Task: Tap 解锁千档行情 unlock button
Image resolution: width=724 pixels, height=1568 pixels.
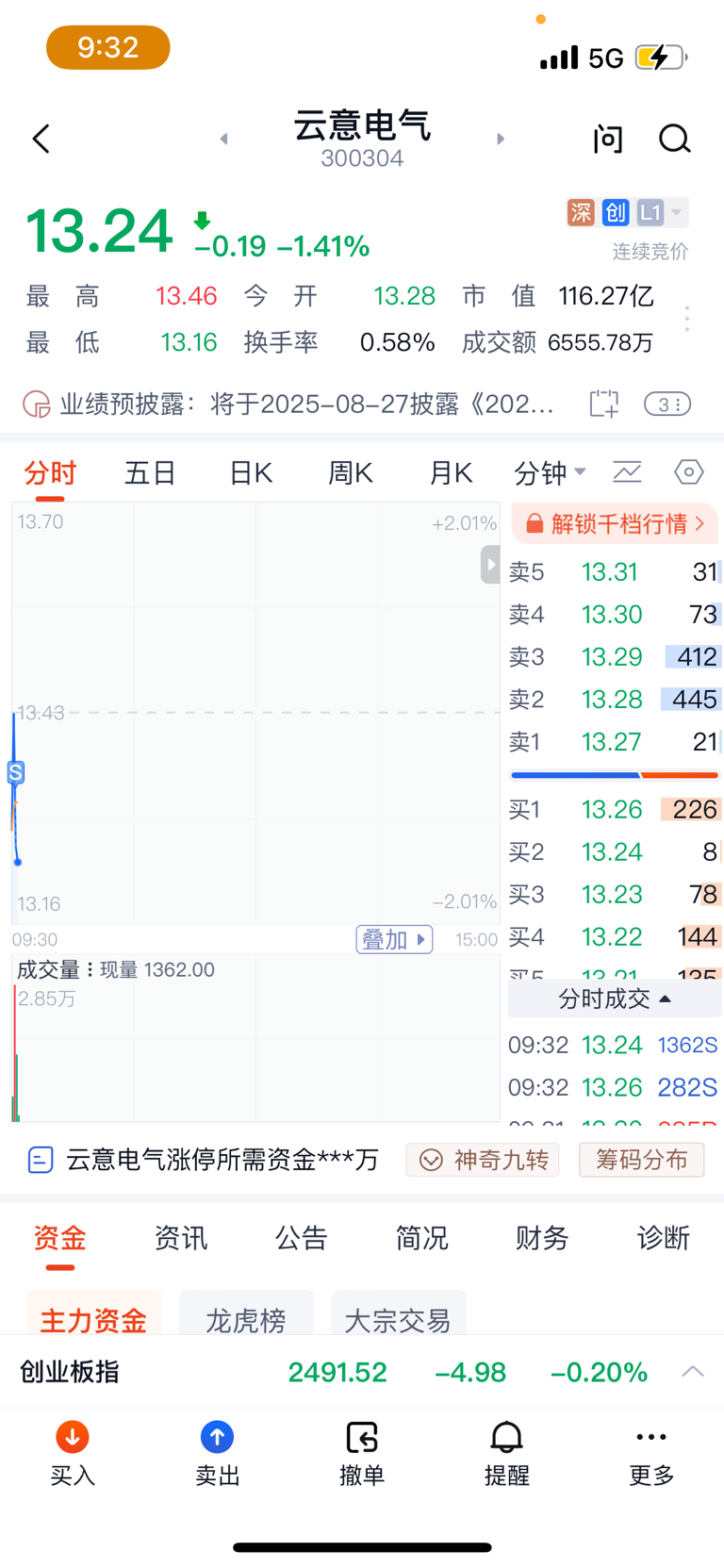Action: pyautogui.click(x=615, y=523)
